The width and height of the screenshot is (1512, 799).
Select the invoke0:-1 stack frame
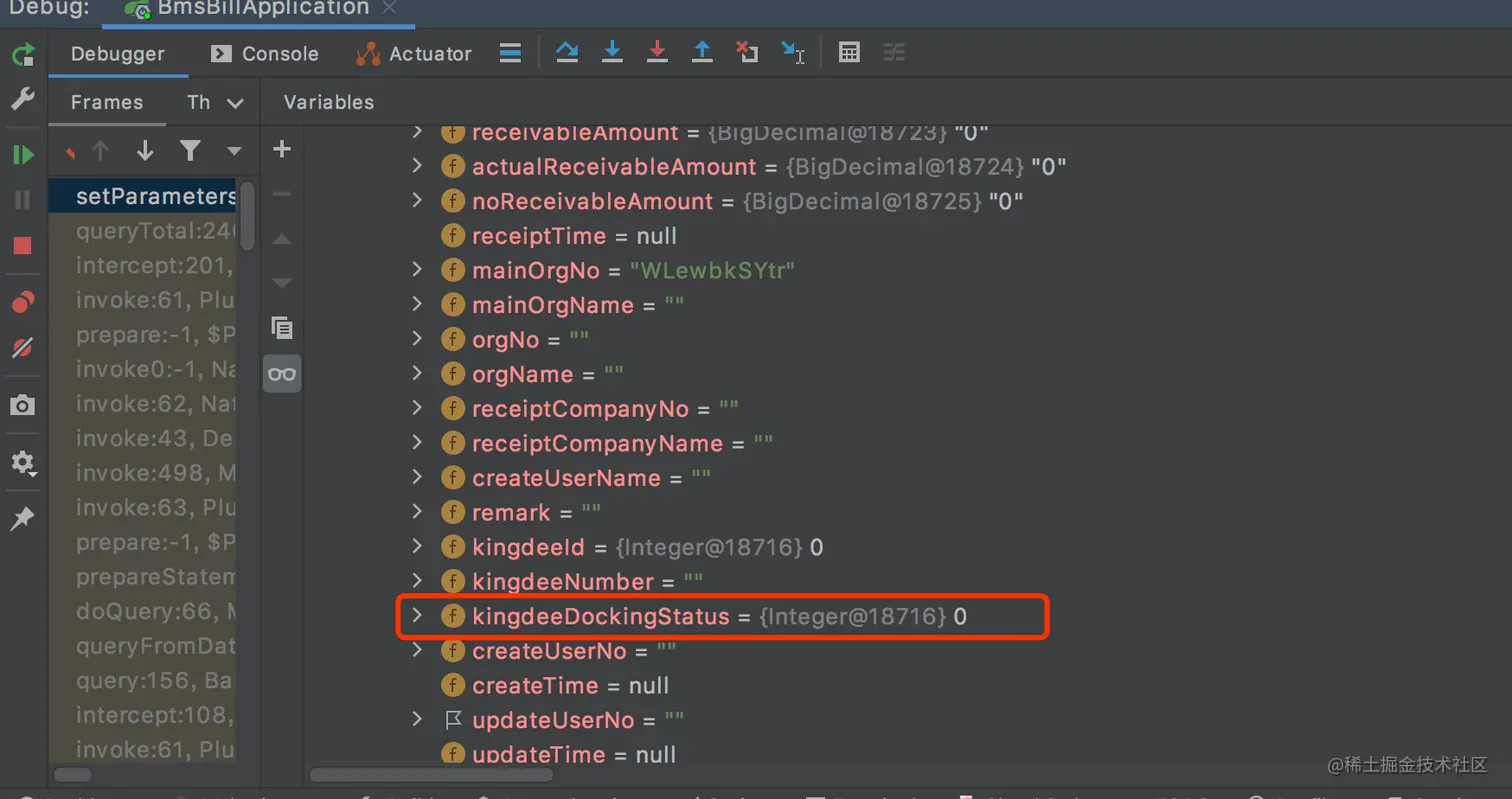pyautogui.click(x=143, y=369)
